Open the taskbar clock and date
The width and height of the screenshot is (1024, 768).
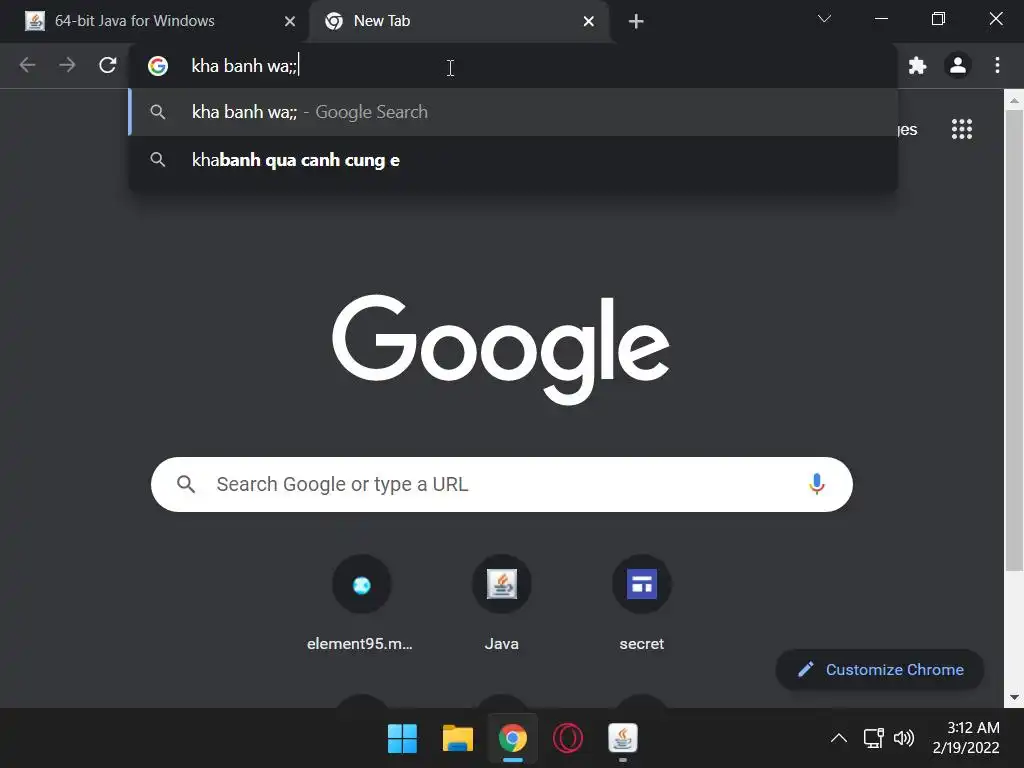pyautogui.click(x=967, y=738)
